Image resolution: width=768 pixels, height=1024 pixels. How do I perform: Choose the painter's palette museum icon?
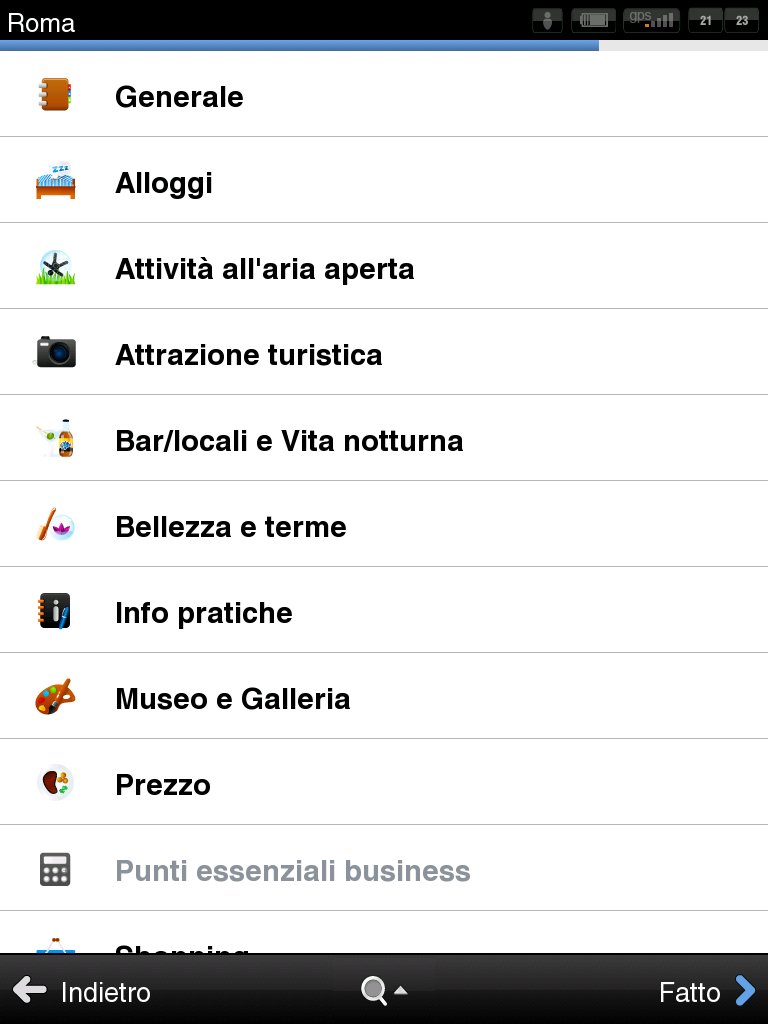tap(56, 697)
